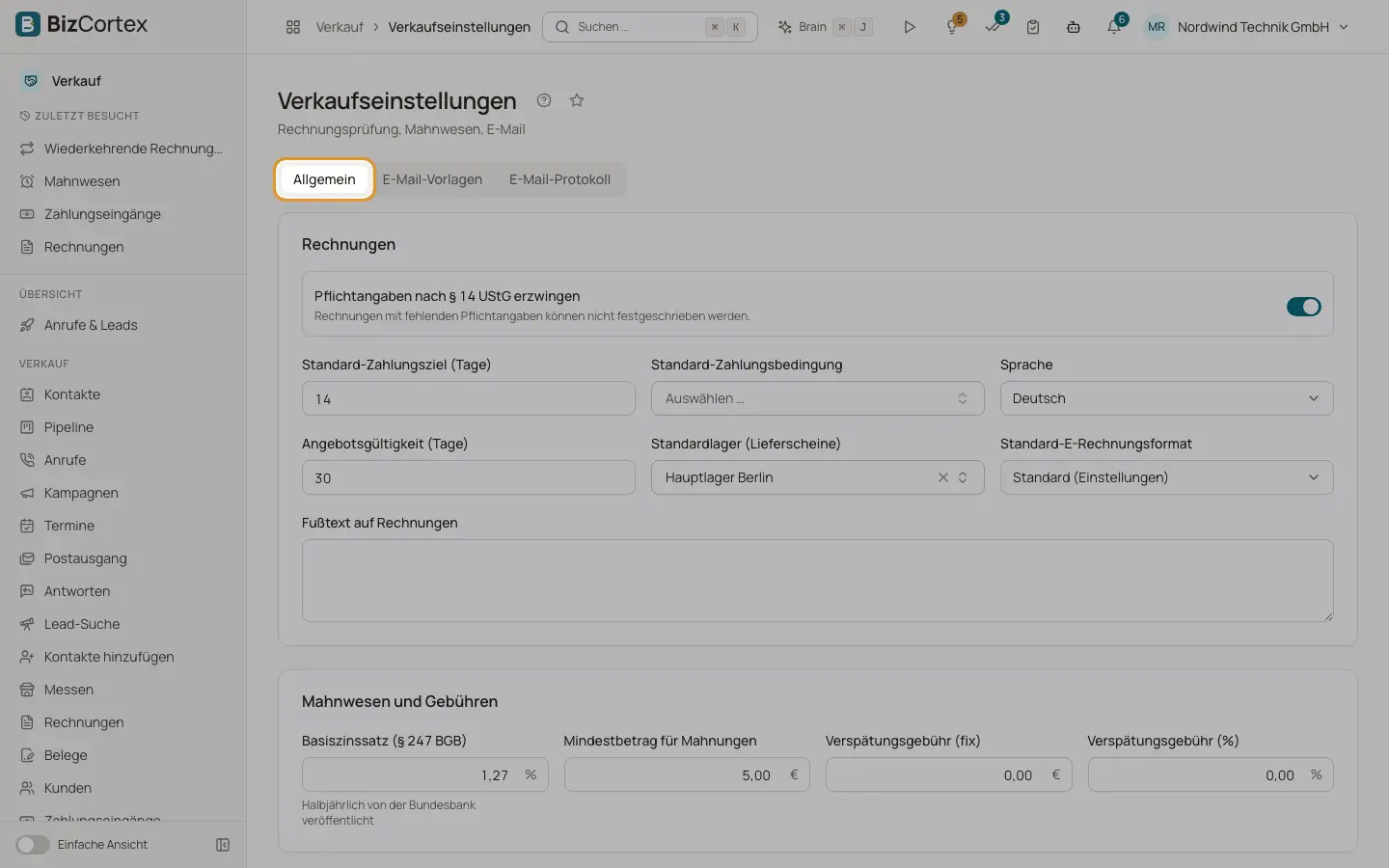Open Kampagnen in sidebar
The width and height of the screenshot is (1389, 868).
(123, 493)
